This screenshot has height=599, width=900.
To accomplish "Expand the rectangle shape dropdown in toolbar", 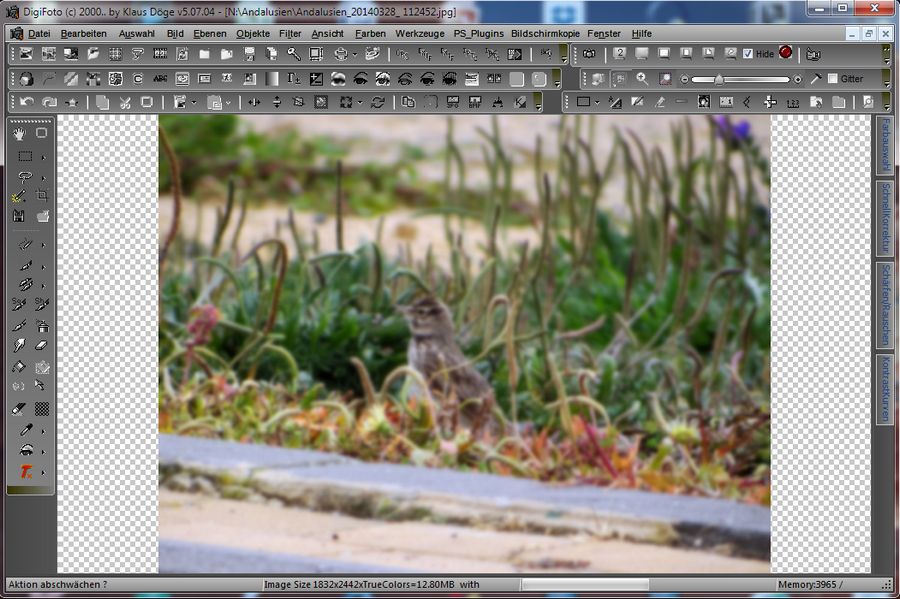I will (596, 102).
